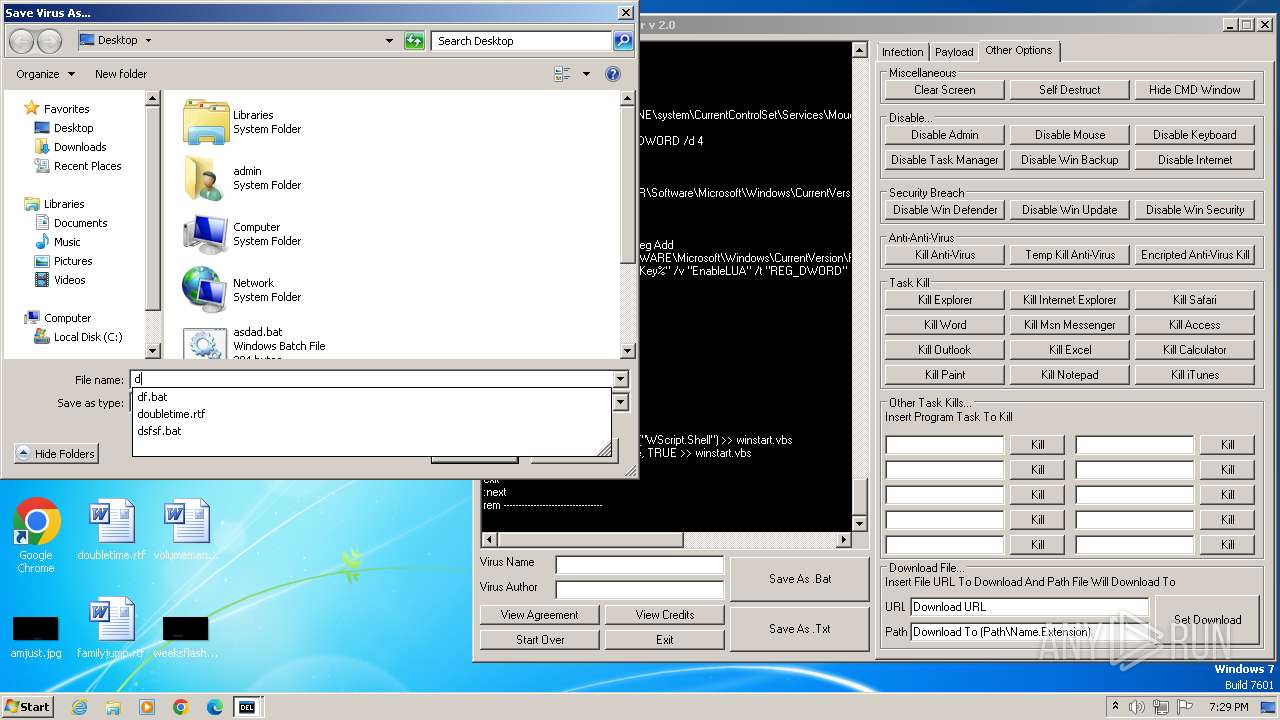Click Hide Folders in the save dialog

(x=56, y=453)
